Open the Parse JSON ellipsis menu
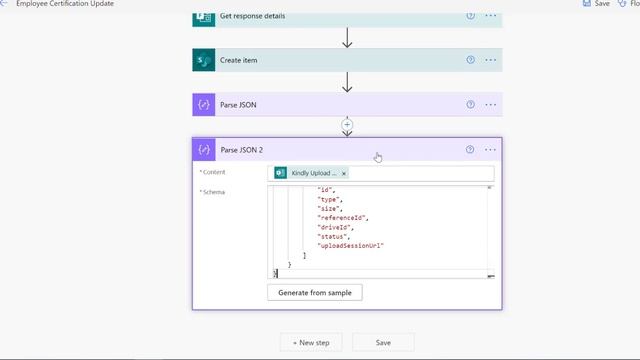Viewport: 640px width, 360px height. [x=491, y=105]
